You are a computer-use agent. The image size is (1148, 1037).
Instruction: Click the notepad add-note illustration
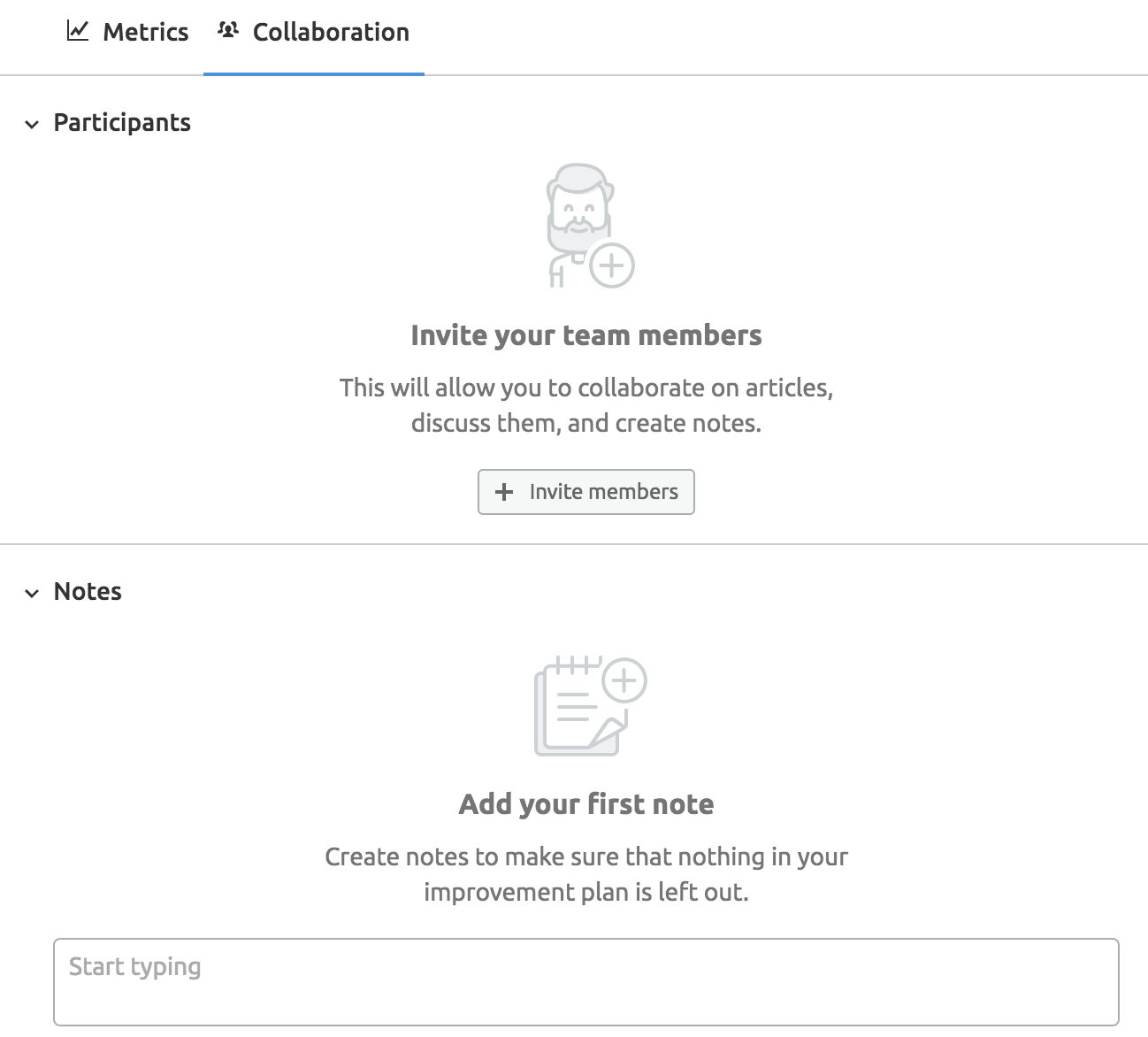pyautogui.click(x=590, y=706)
